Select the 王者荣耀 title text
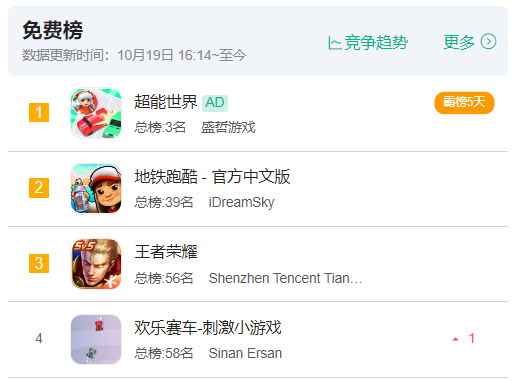The width and height of the screenshot is (522, 380). pos(166,252)
